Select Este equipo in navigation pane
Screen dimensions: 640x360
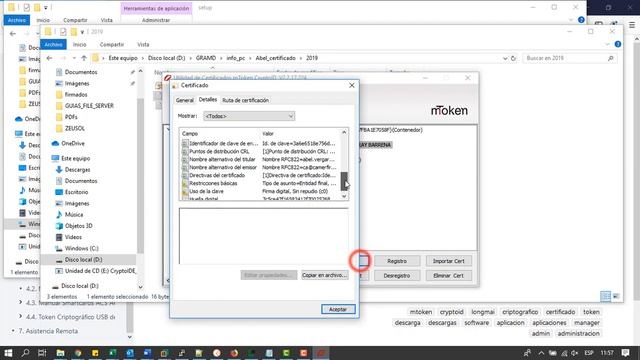pyautogui.click(x=76, y=158)
